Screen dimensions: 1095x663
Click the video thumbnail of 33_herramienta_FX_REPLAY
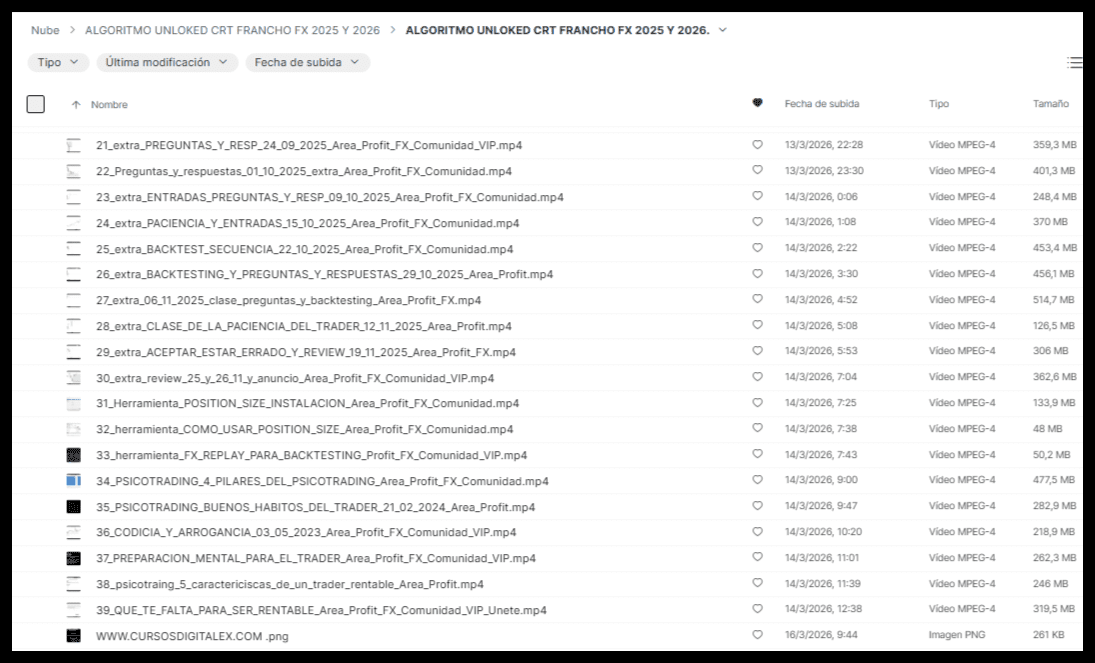(73, 455)
